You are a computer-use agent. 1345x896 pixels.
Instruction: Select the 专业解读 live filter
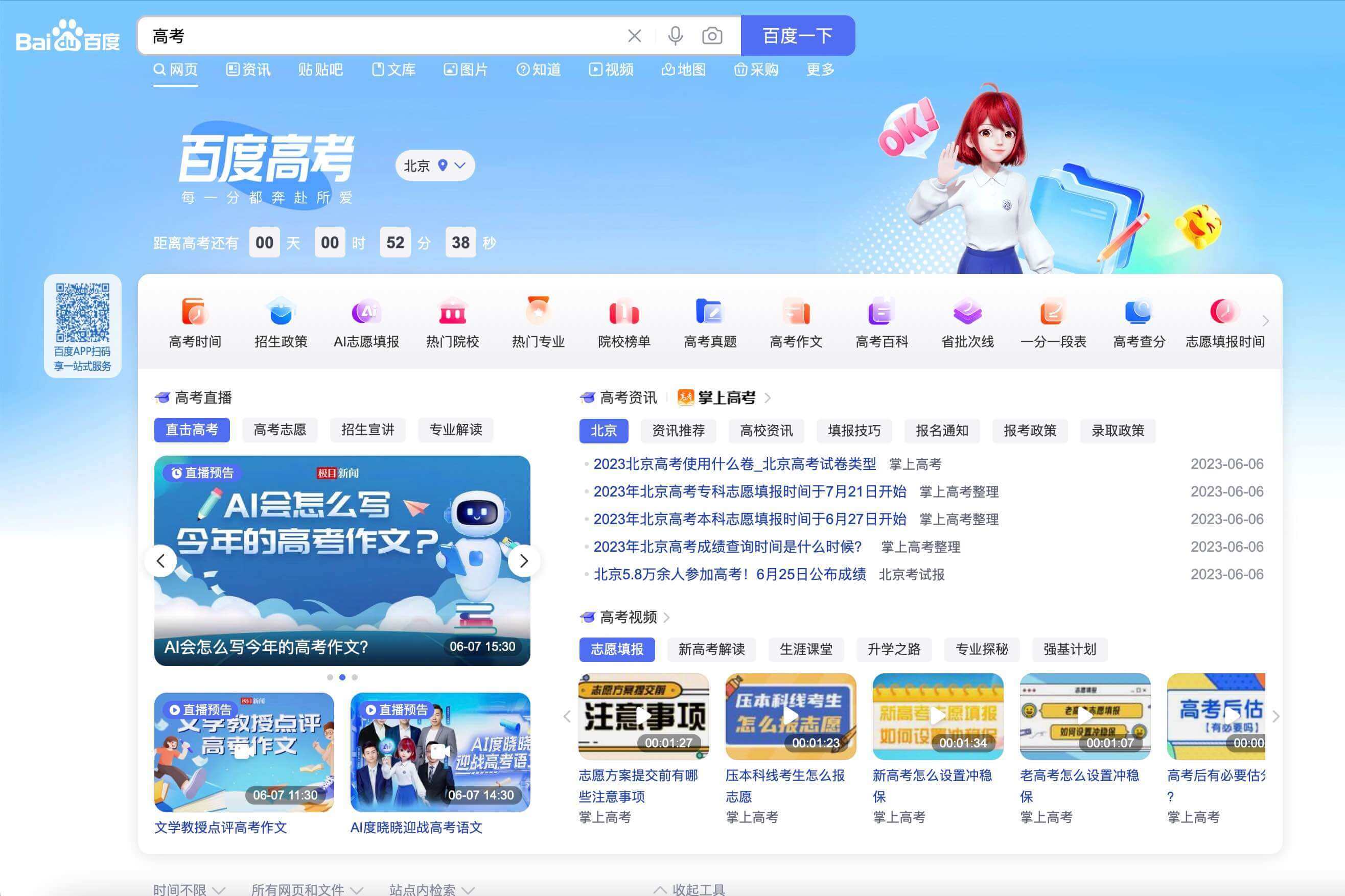click(456, 430)
